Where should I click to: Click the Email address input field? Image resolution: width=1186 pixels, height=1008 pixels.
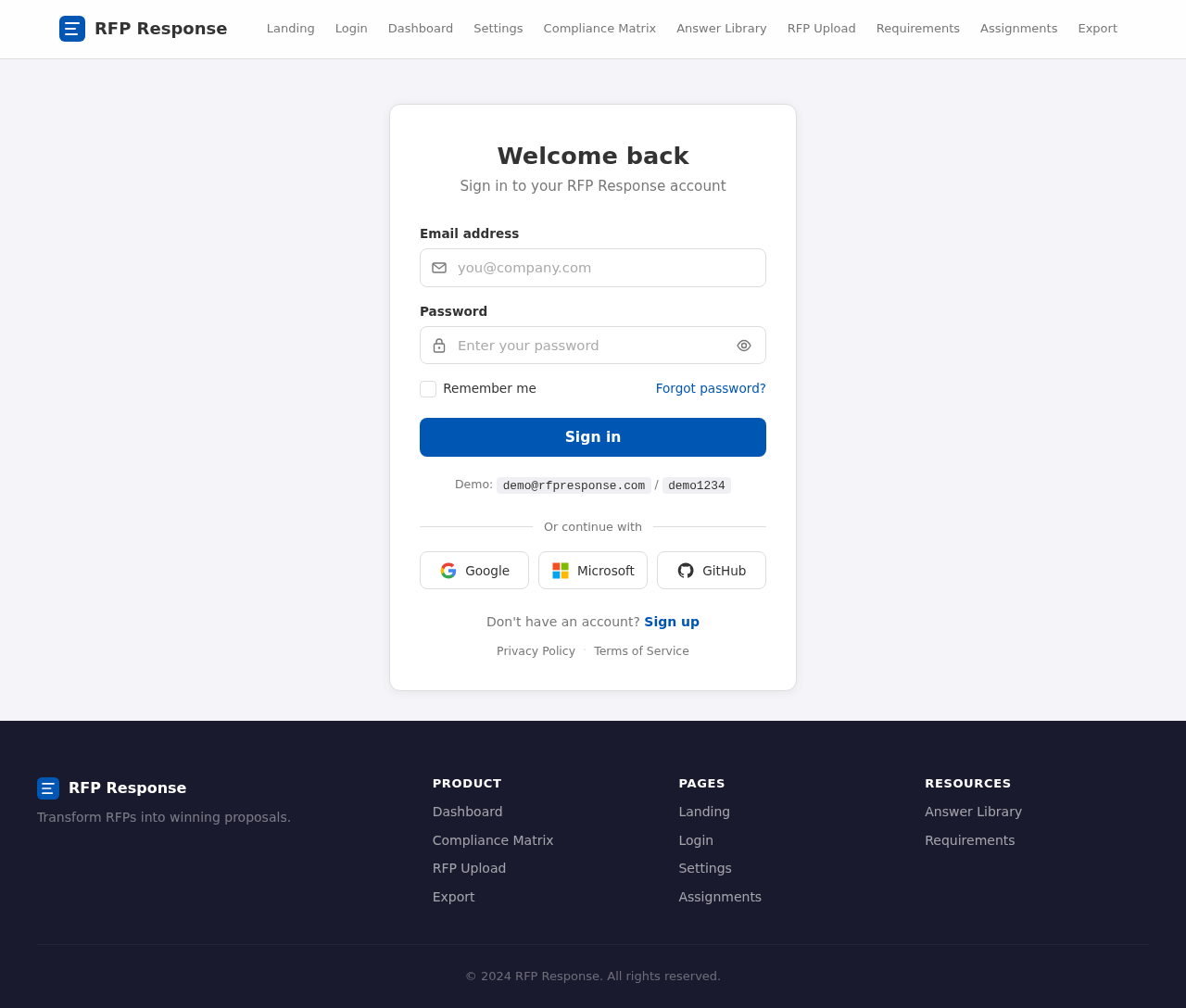[x=593, y=268]
